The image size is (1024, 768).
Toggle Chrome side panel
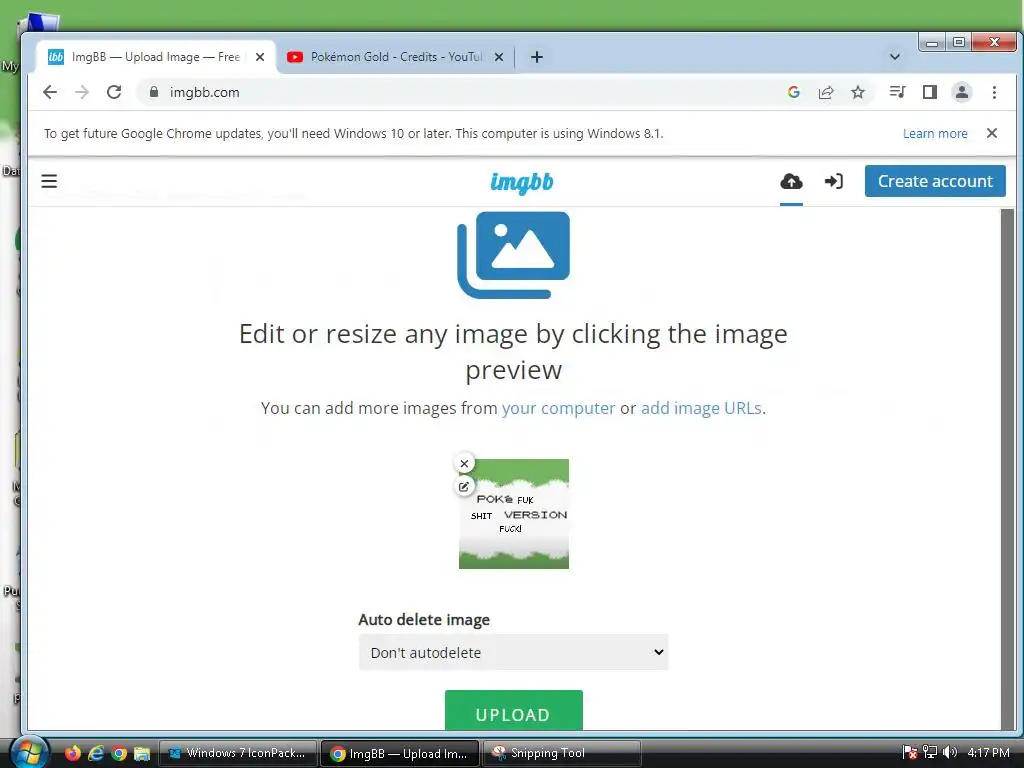click(x=930, y=92)
